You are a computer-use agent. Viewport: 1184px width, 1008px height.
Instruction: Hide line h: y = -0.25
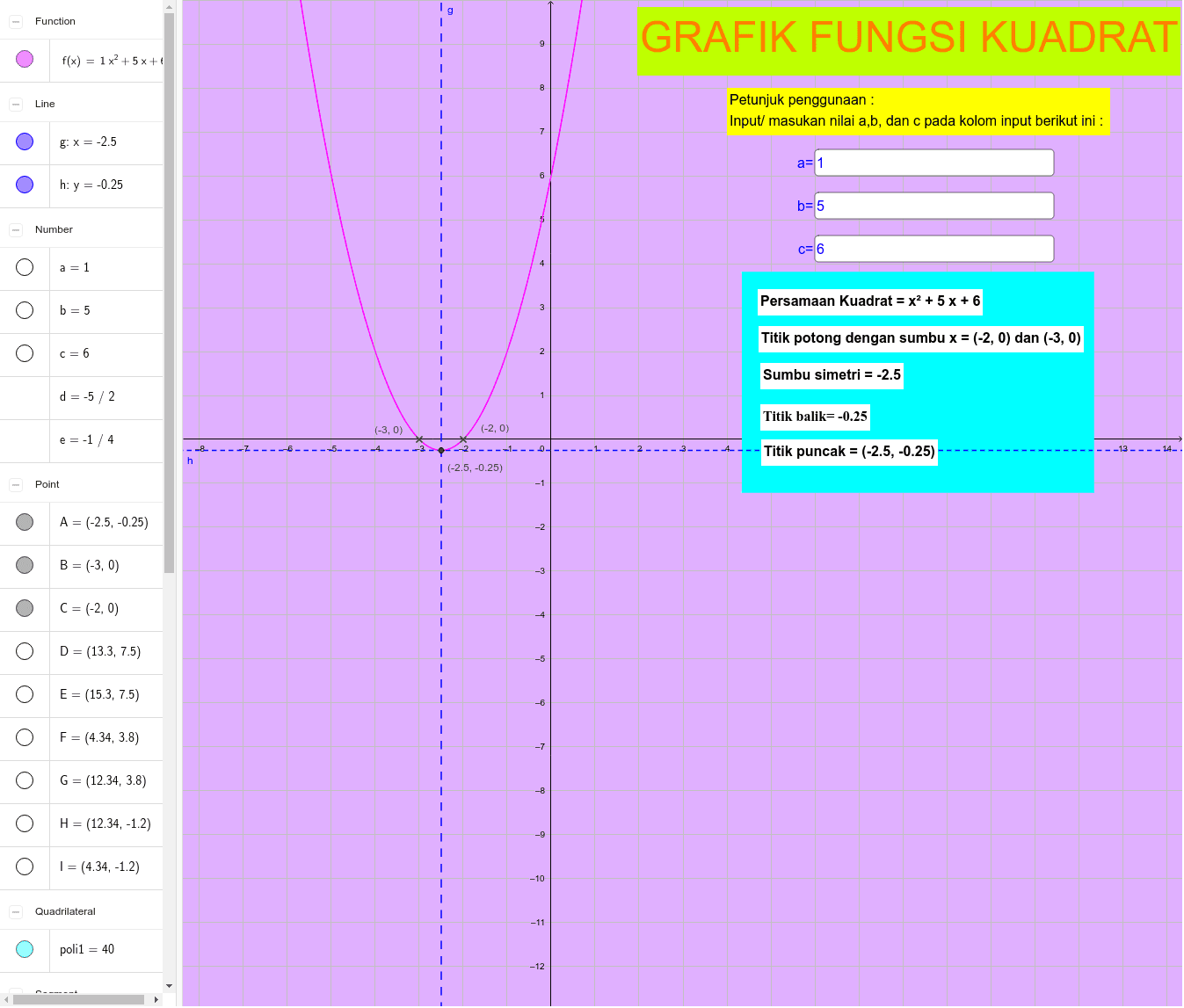[x=24, y=185]
